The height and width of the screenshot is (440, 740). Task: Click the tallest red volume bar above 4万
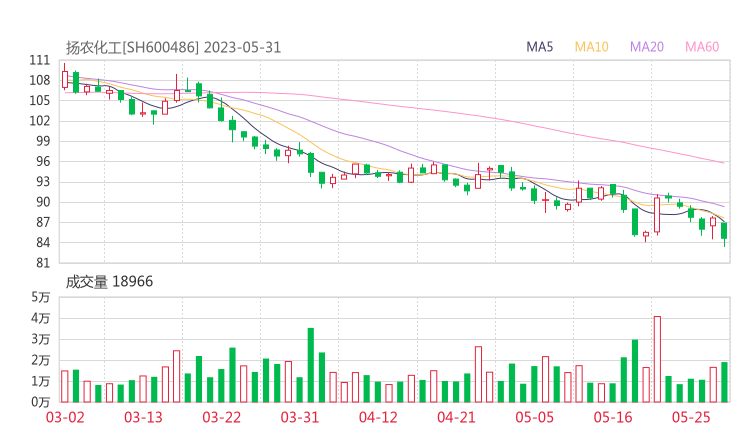click(x=657, y=359)
